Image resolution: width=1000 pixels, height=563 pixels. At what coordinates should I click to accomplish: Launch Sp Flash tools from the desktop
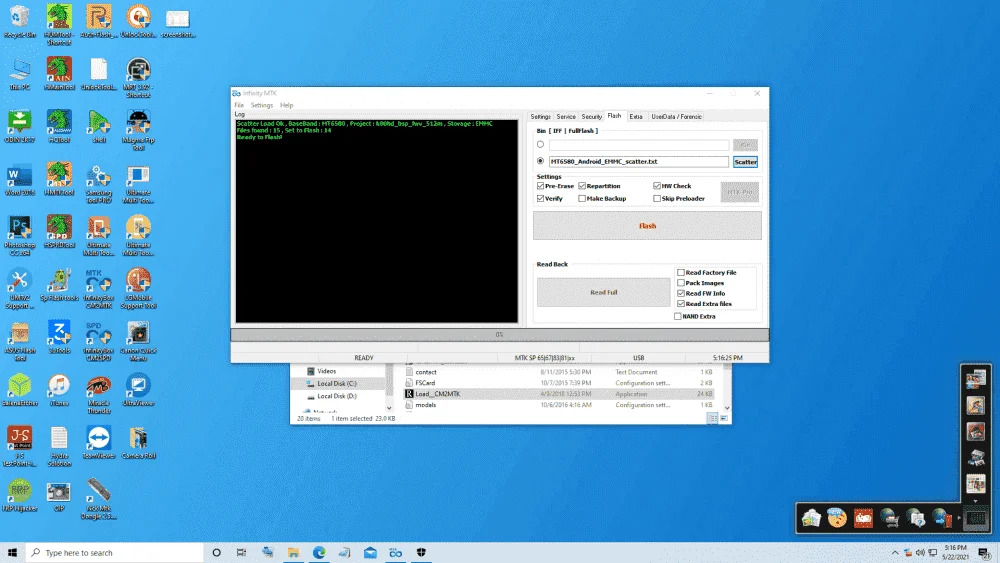coord(59,285)
